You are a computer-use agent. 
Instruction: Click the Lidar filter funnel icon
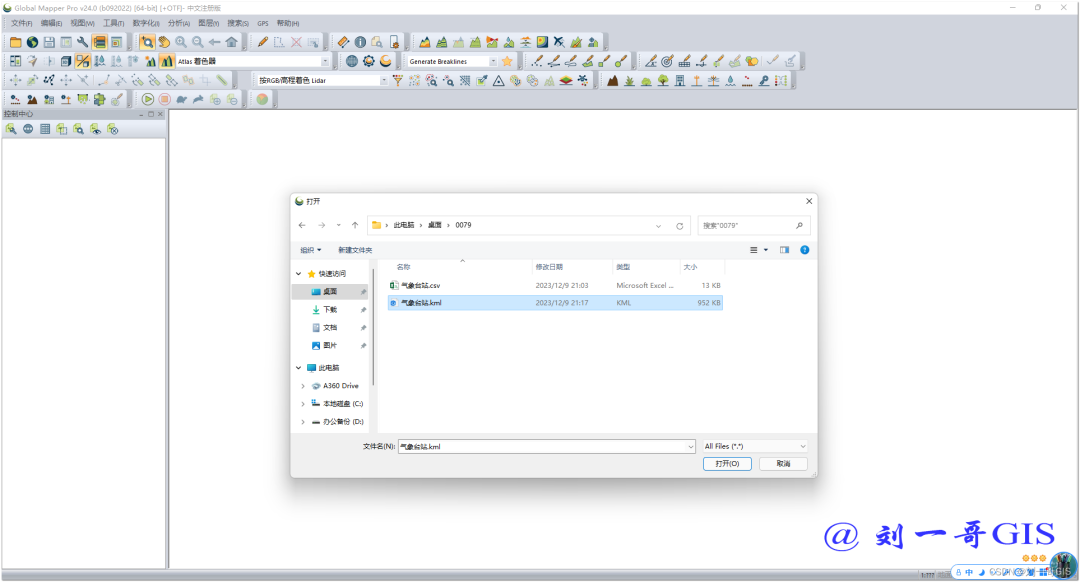tap(397, 81)
